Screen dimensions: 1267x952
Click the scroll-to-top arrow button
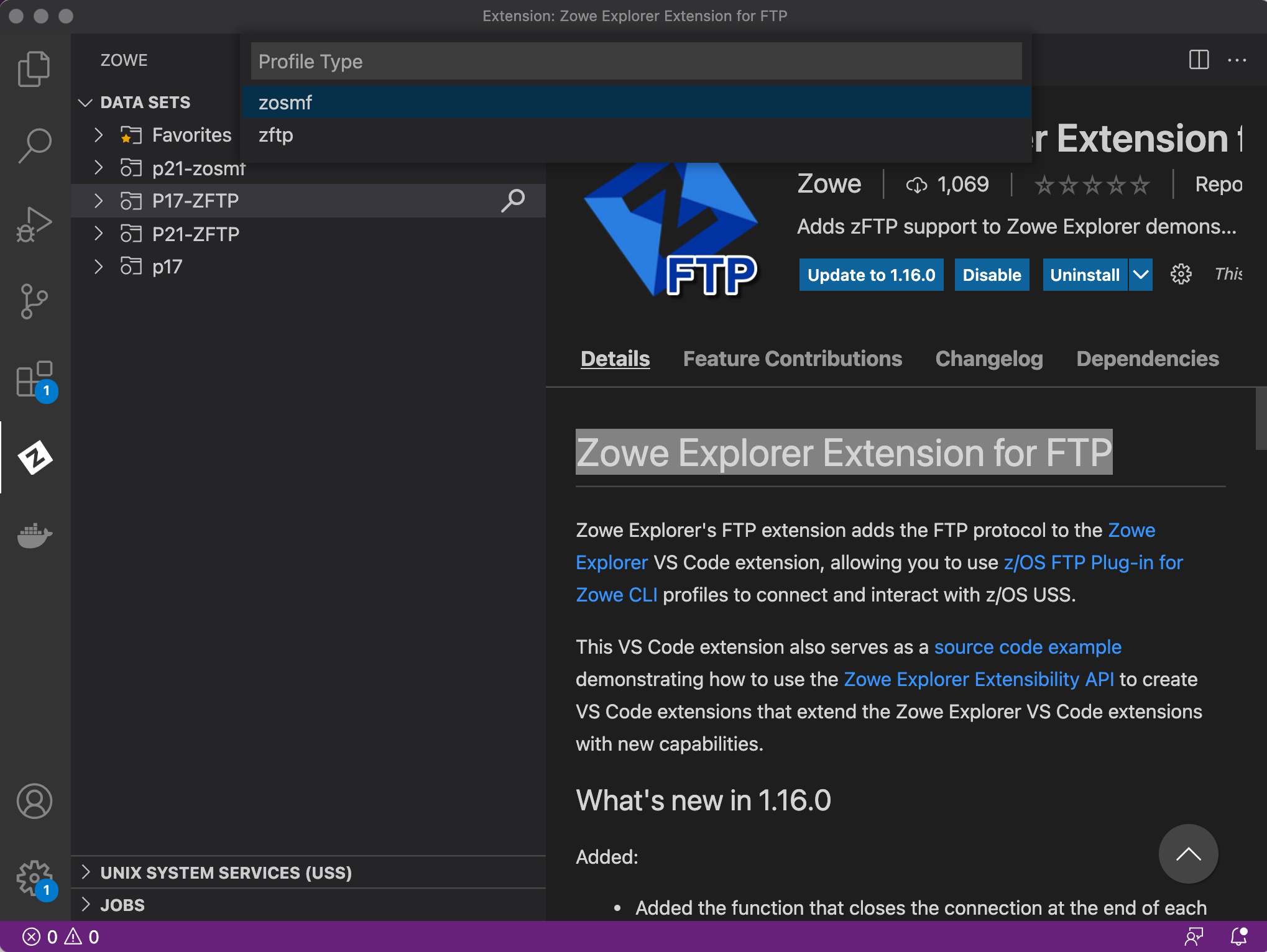point(1188,854)
